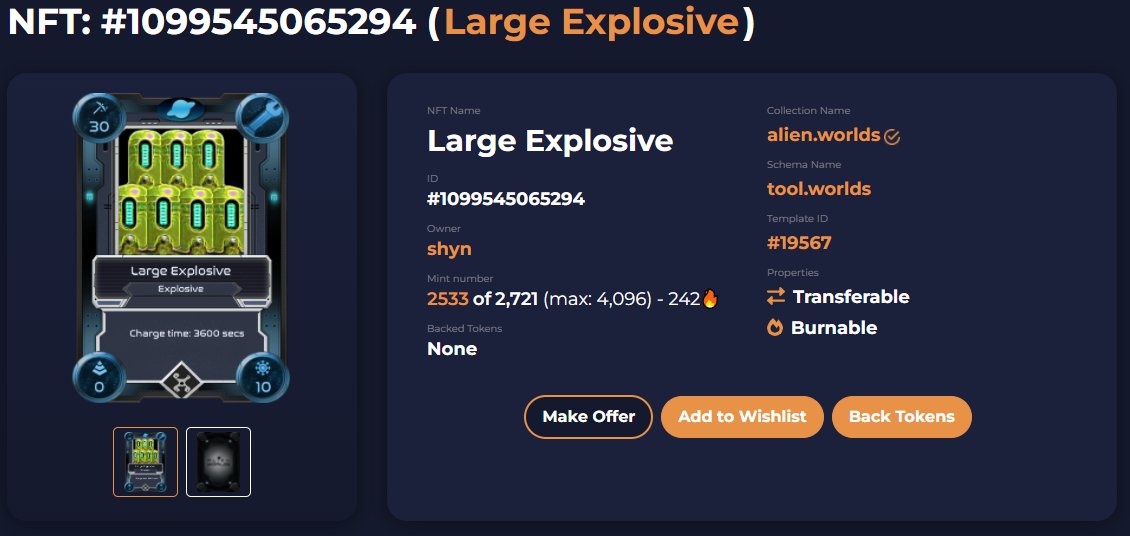
Task: Select the card back thumbnail
Action: pyautogui.click(x=218, y=462)
